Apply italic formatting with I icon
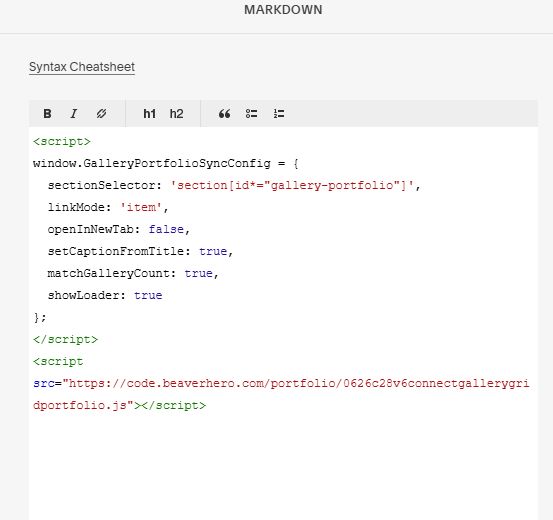Screen dimensions: 553x520 (74, 114)
